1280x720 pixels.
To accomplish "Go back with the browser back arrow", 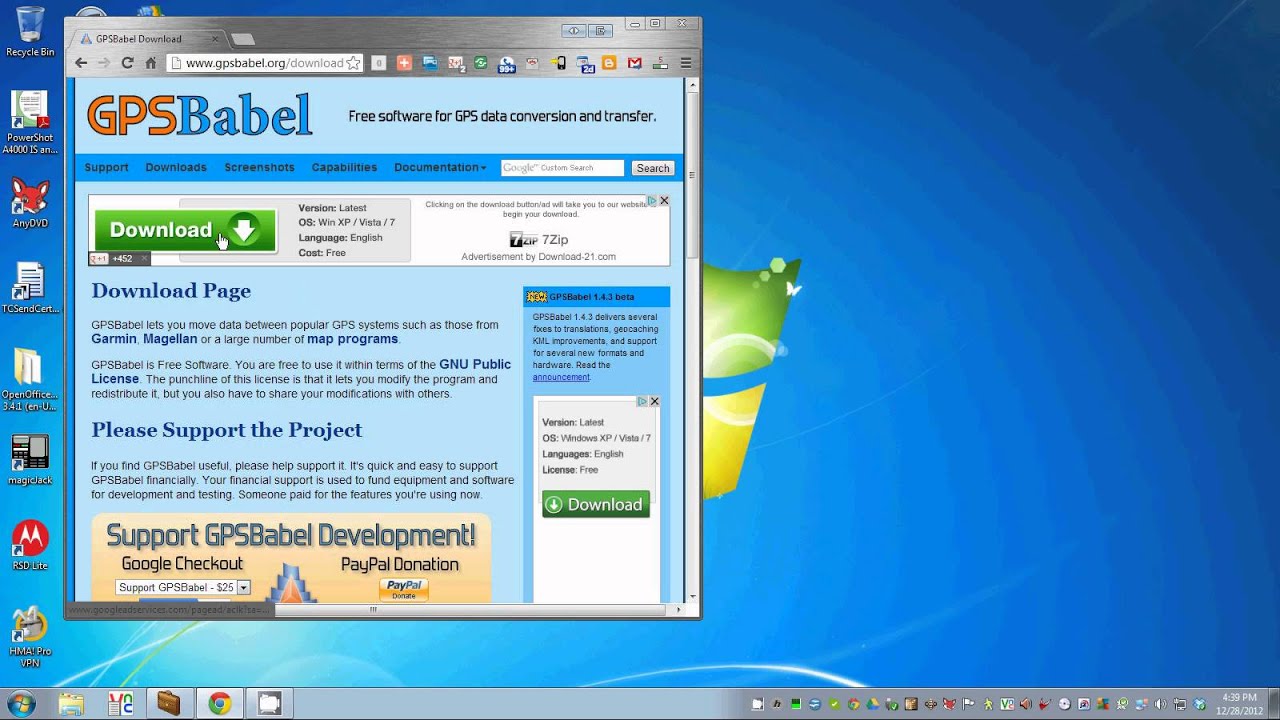I will click(x=82, y=63).
